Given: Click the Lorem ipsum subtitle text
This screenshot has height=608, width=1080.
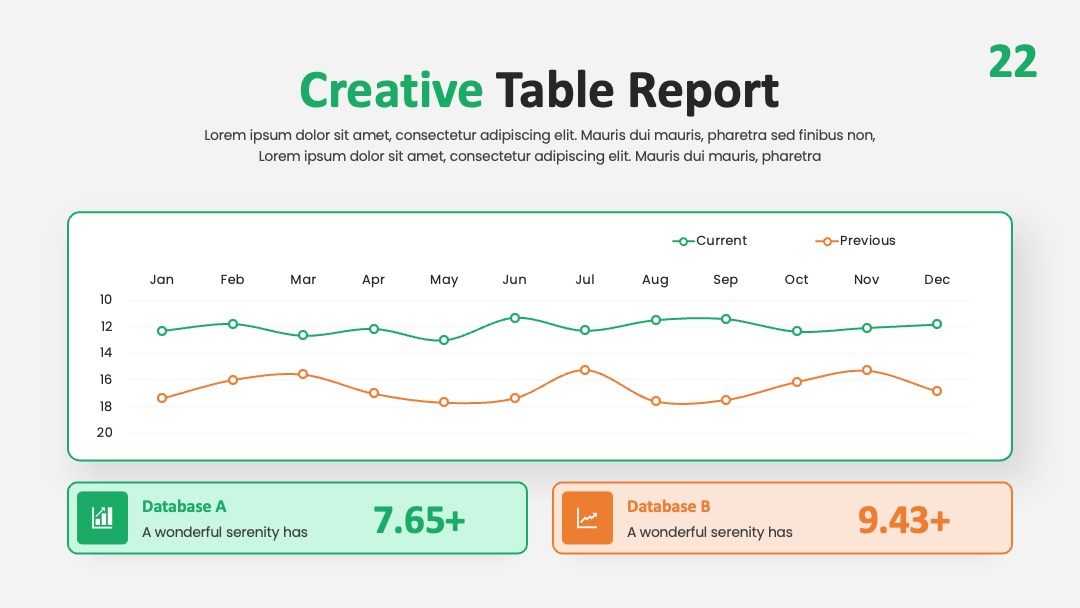Looking at the screenshot, I should (x=539, y=145).
